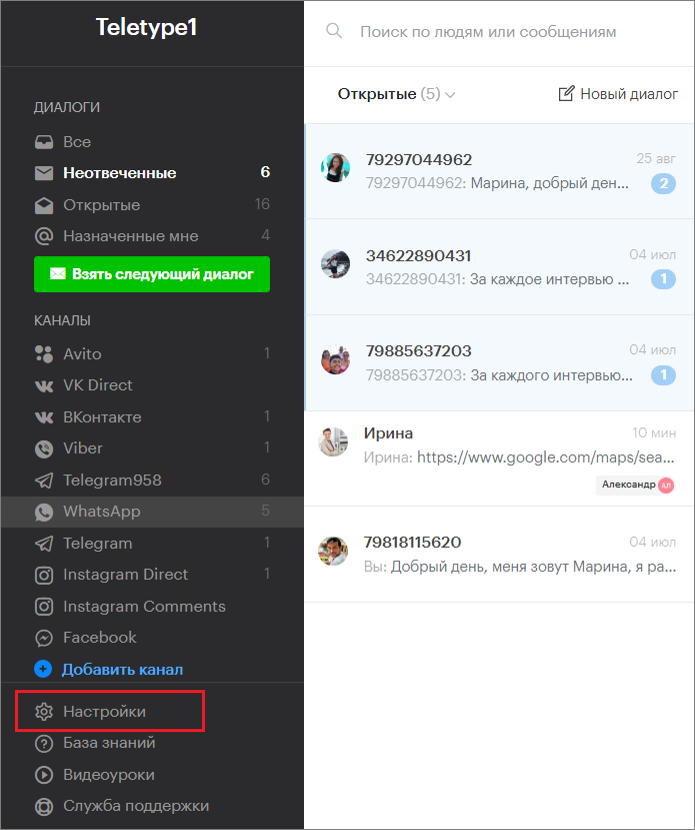Click the avatar of contact 79297044962
Screen dimensions: 695x830
336,167
